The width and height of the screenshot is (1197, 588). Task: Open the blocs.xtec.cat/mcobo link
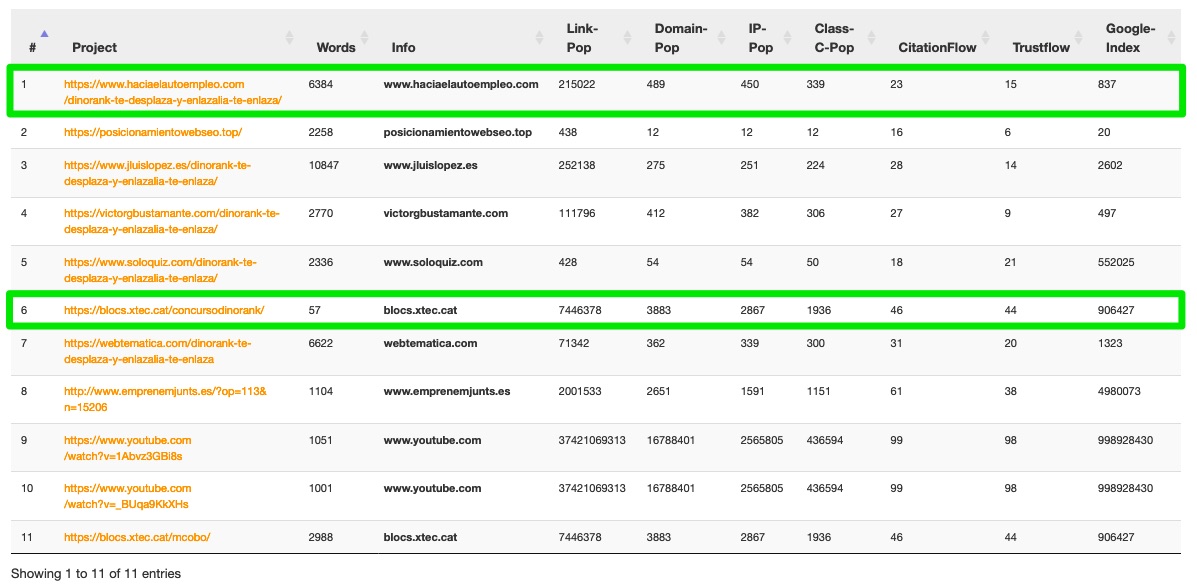point(137,537)
